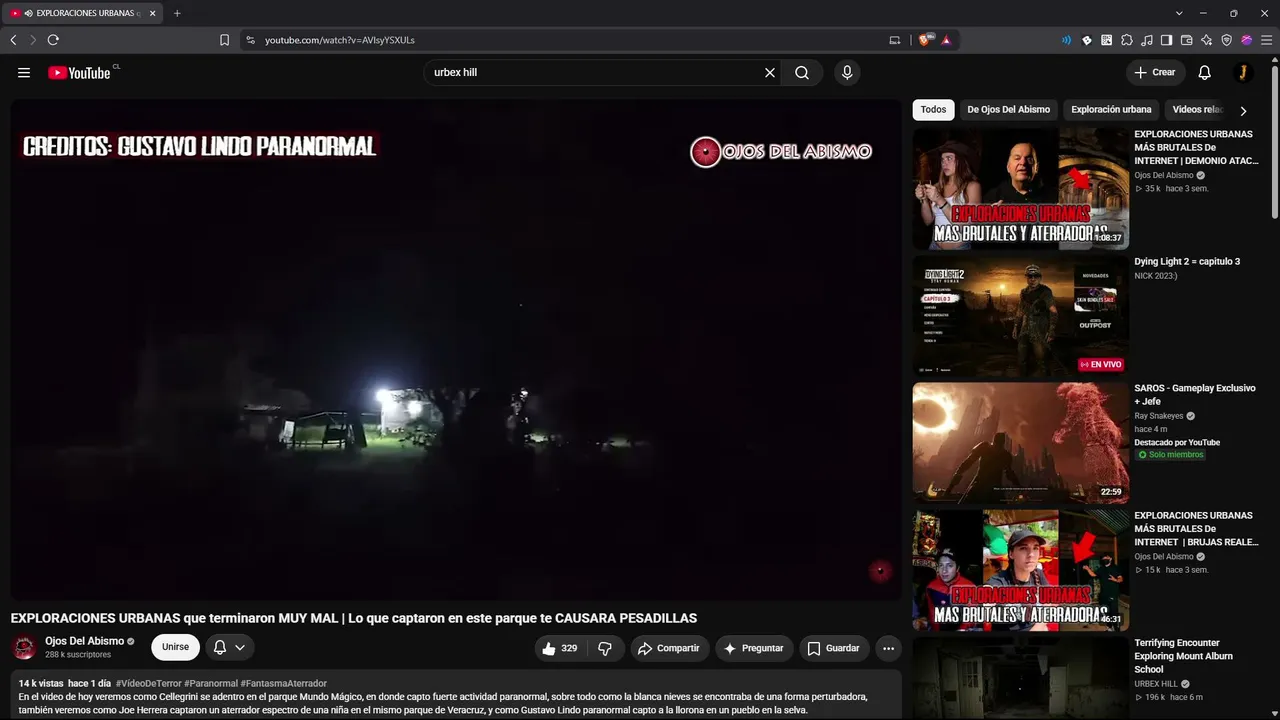Open a new browser tab
The width and height of the screenshot is (1280, 720).
pyautogui.click(x=177, y=14)
